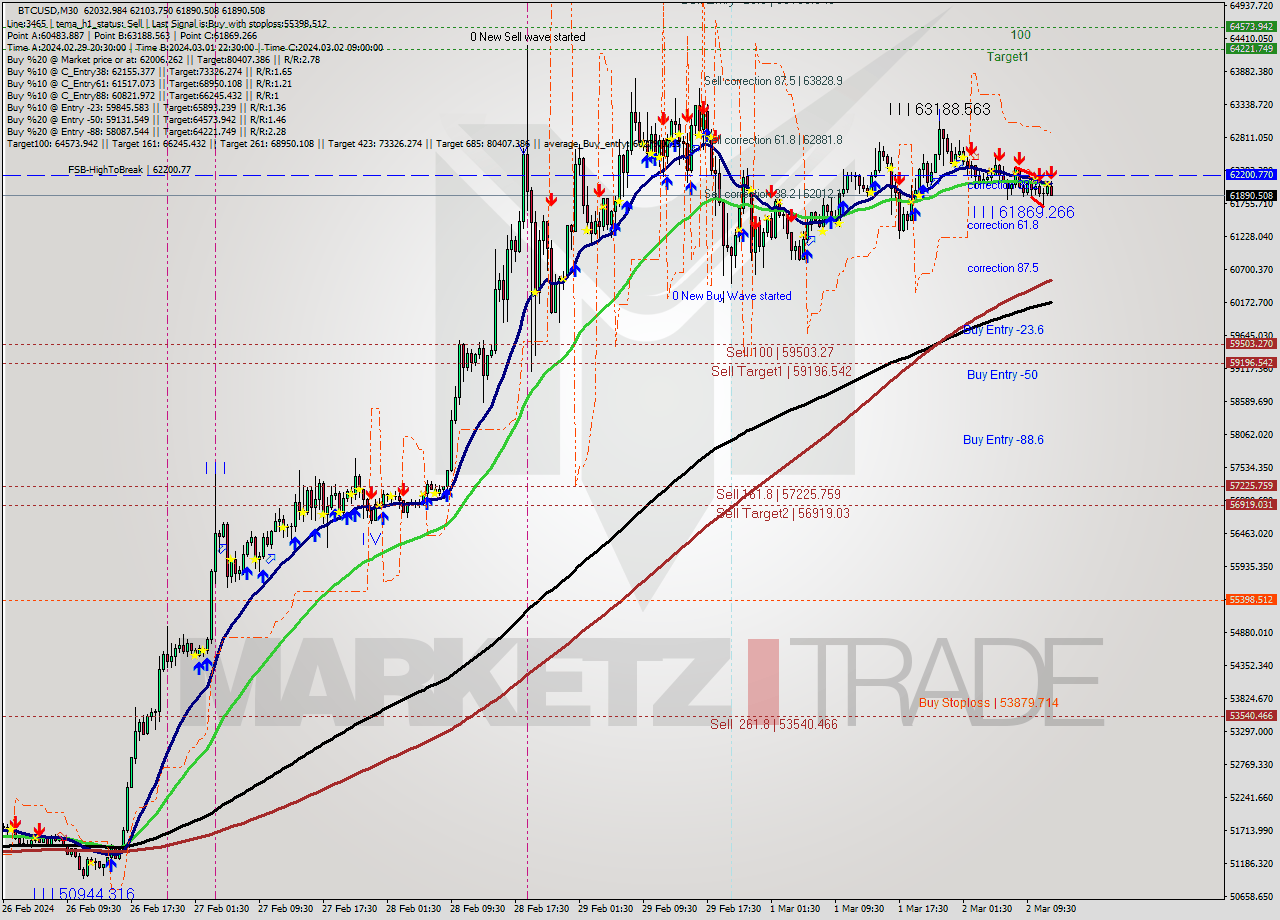Viewport: 1280px width, 920px height.
Task: Click the '28 Feb 17:30' time axis label
Action: pos(541,909)
